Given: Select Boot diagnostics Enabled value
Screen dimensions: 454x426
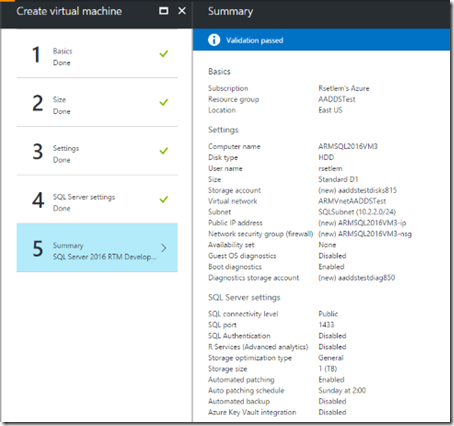Looking at the screenshot, I should coord(331,267).
